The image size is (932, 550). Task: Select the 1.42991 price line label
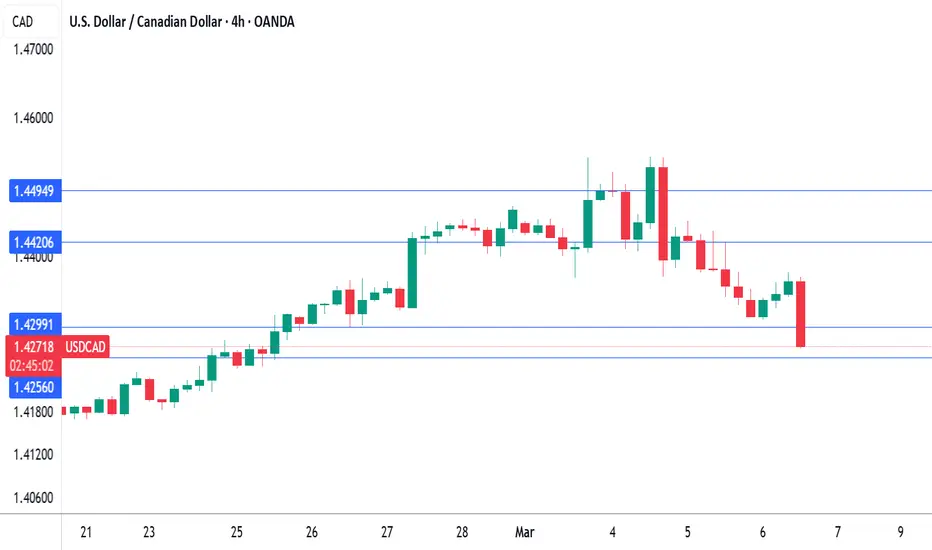[x=35, y=325]
